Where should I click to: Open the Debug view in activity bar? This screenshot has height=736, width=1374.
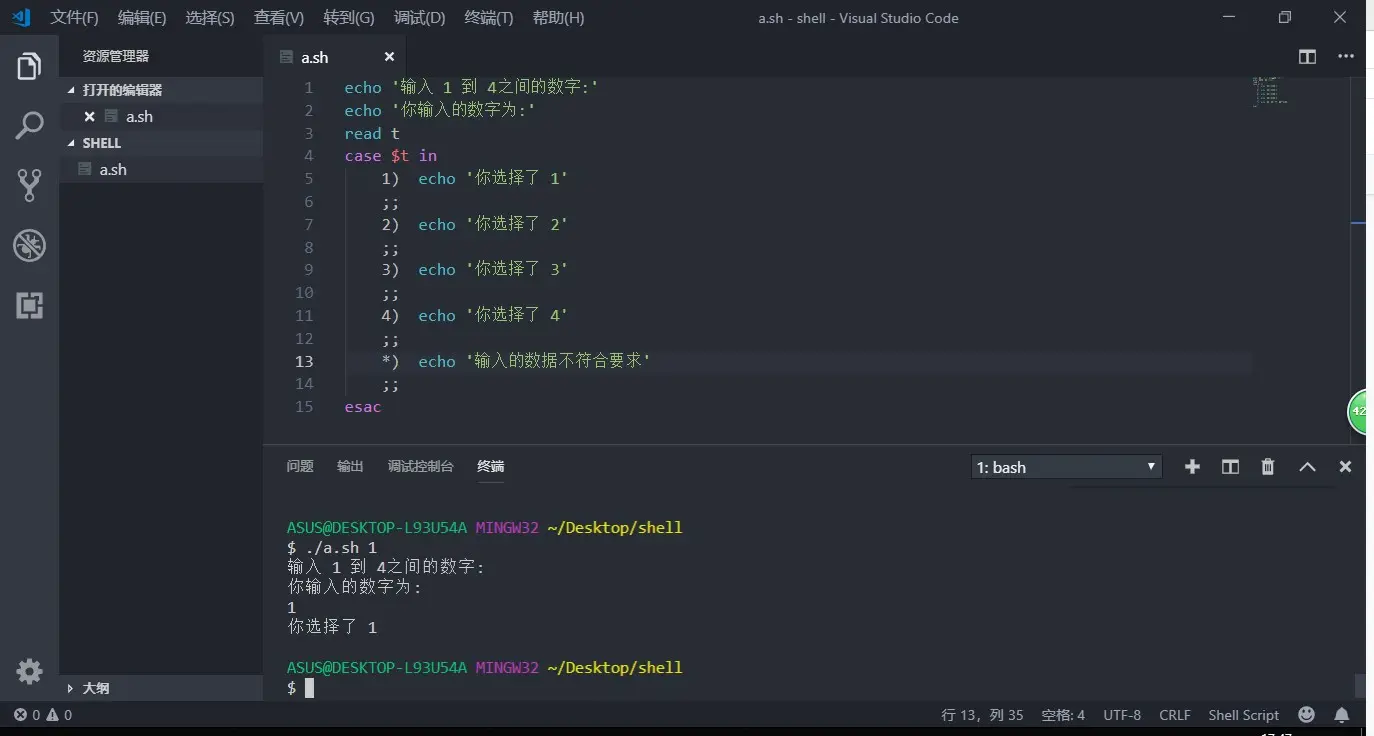tap(29, 245)
